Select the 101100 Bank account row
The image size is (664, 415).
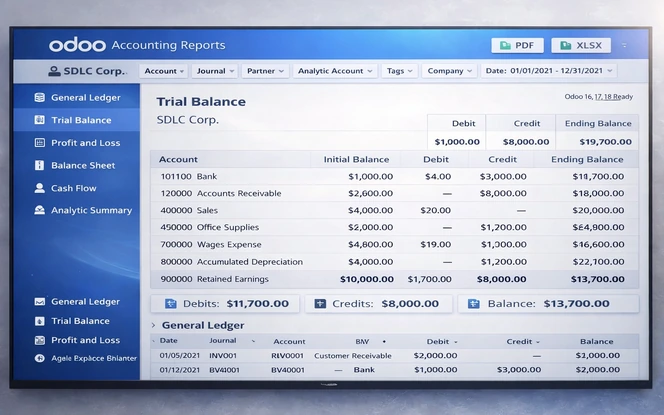[394, 176]
